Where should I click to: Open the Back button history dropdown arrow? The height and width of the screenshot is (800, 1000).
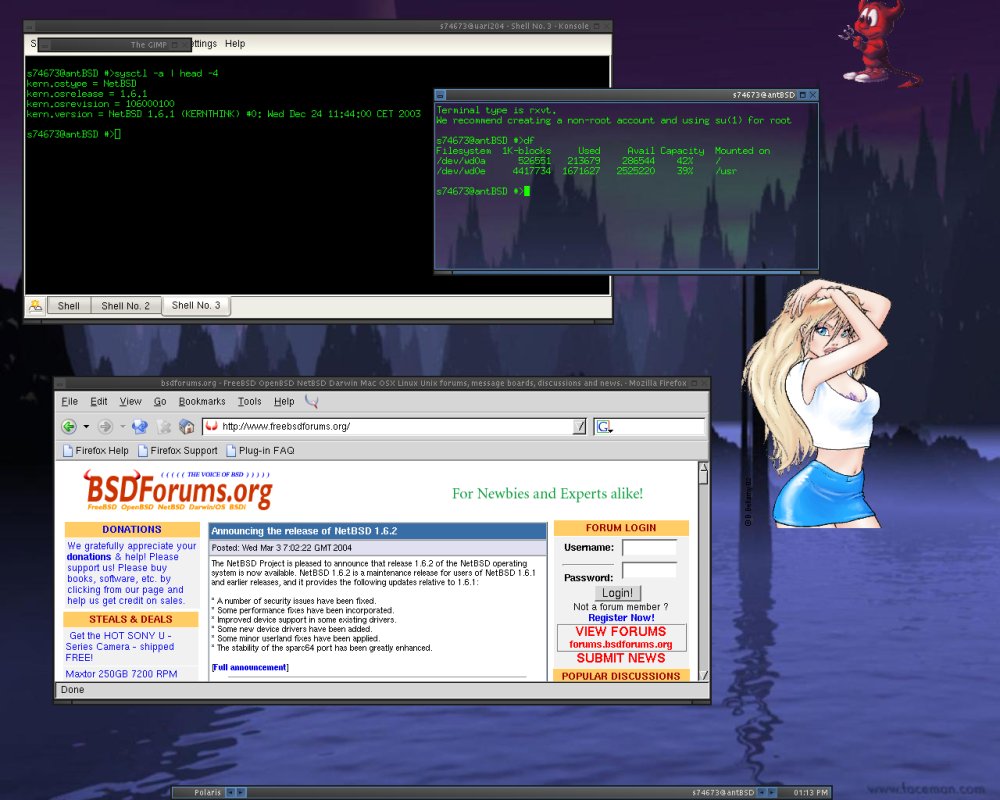[86, 427]
